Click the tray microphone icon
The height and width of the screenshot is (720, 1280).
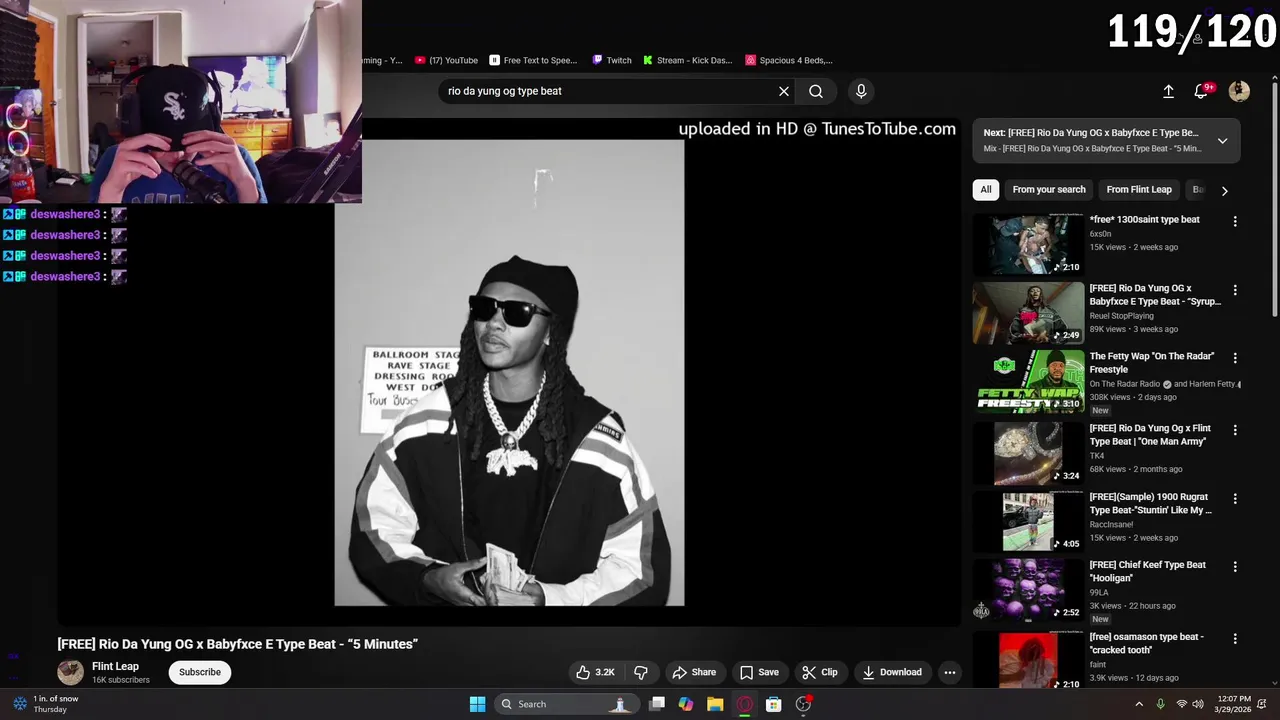tap(1160, 704)
